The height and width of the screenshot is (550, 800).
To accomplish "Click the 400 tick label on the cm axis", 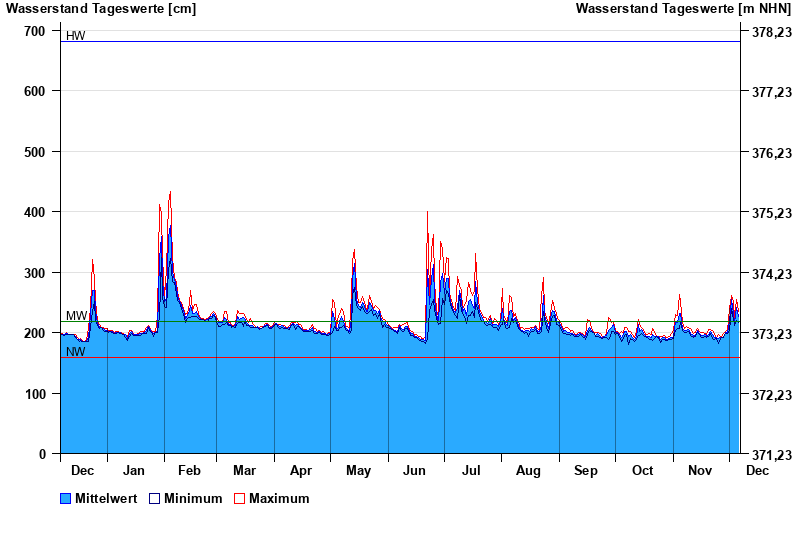I will pos(35,212).
